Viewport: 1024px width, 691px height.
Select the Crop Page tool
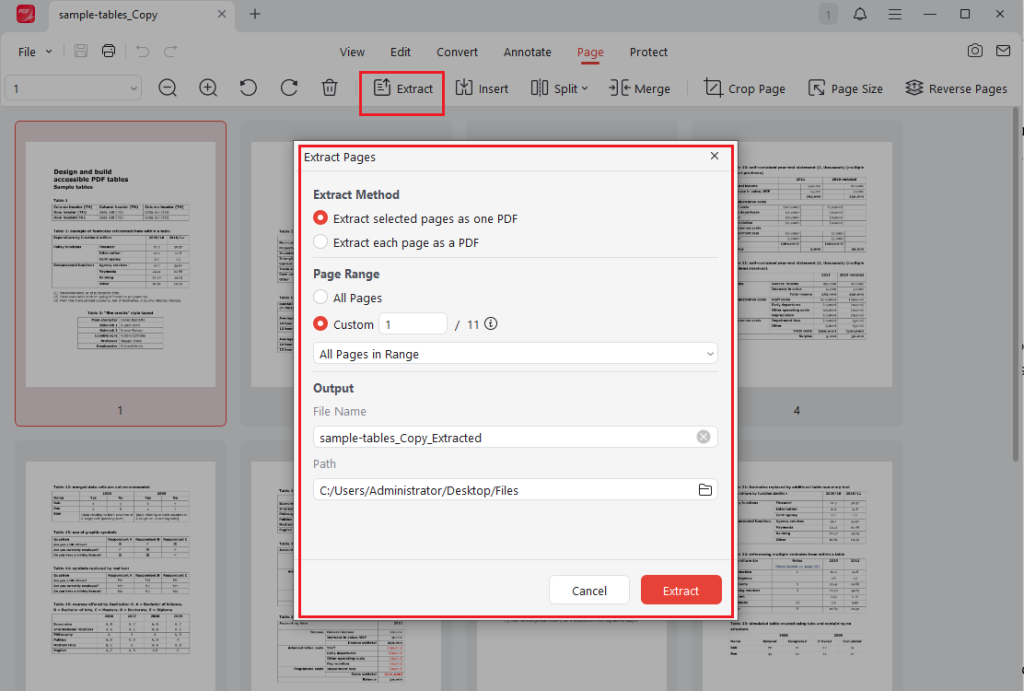744,88
